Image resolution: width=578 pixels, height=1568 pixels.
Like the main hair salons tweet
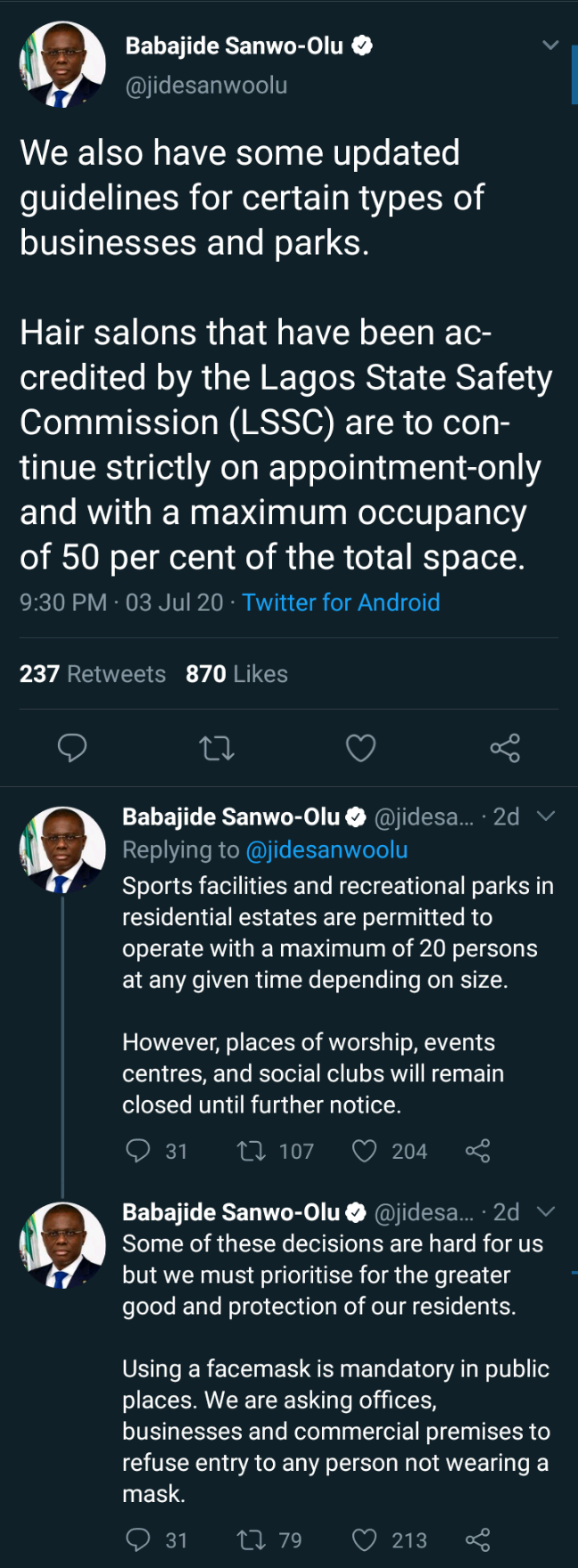pos(360,748)
